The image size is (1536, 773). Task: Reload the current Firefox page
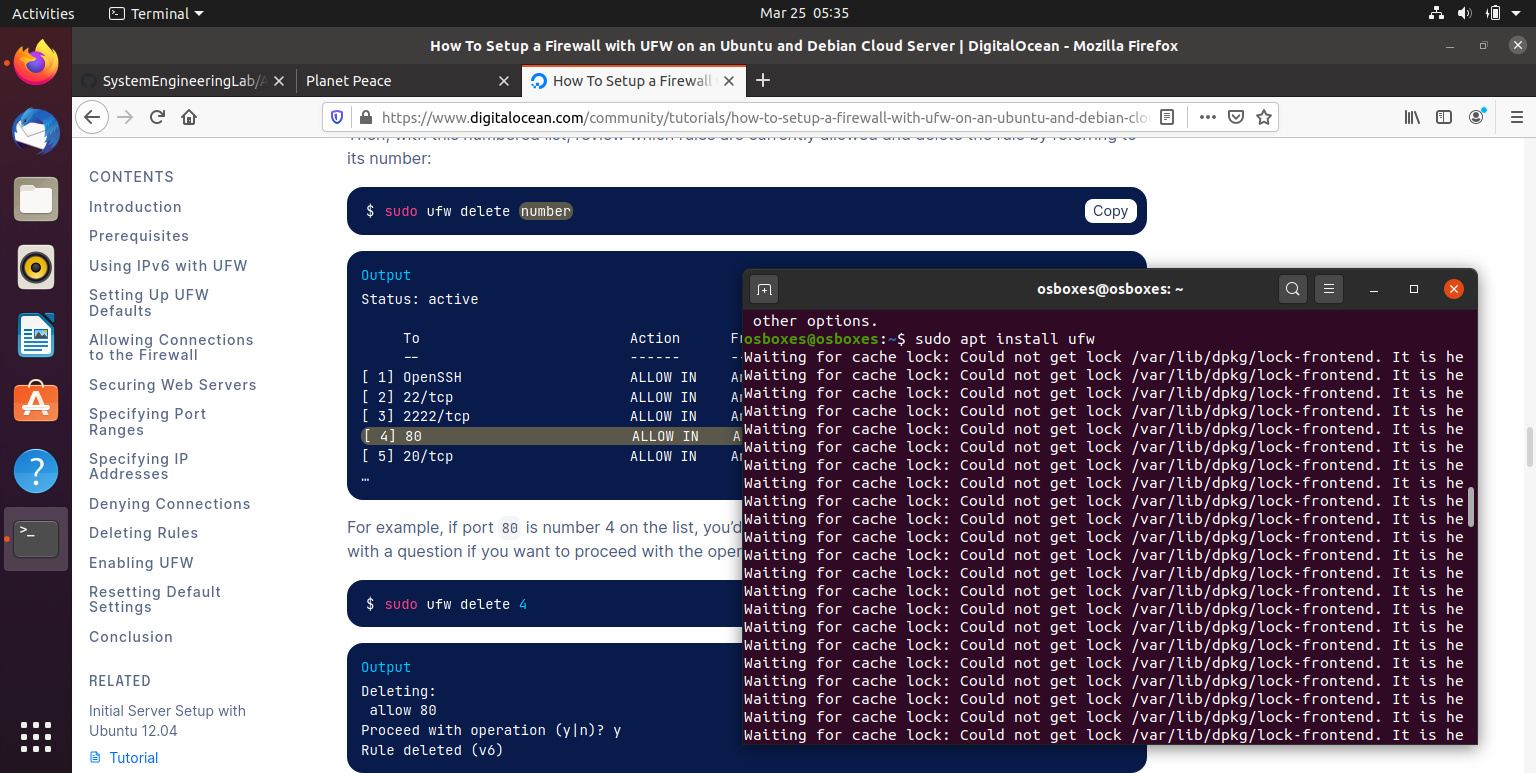pos(157,117)
